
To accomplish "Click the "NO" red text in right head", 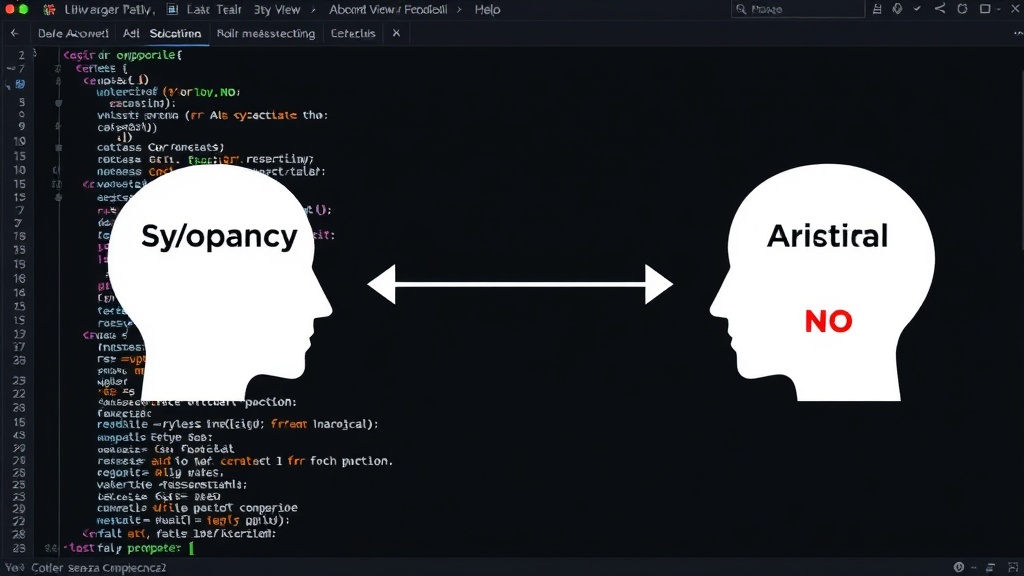I will point(828,321).
